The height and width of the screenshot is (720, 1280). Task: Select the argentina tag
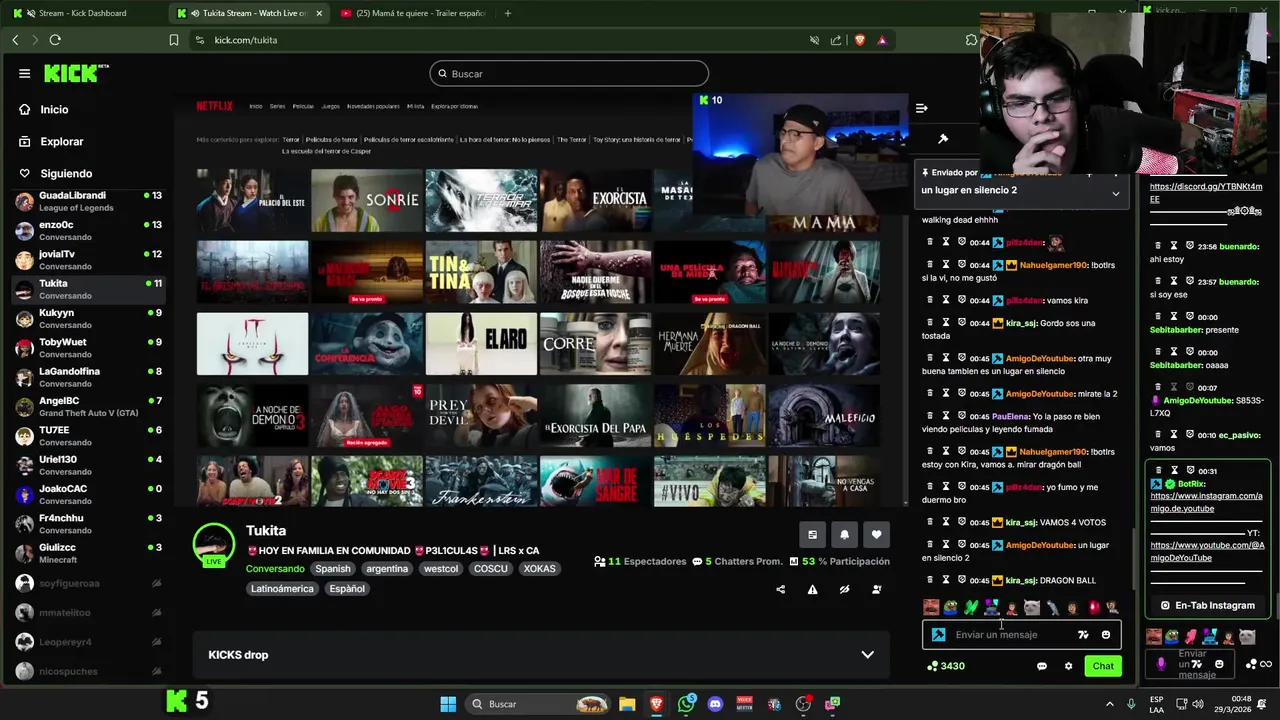387,568
